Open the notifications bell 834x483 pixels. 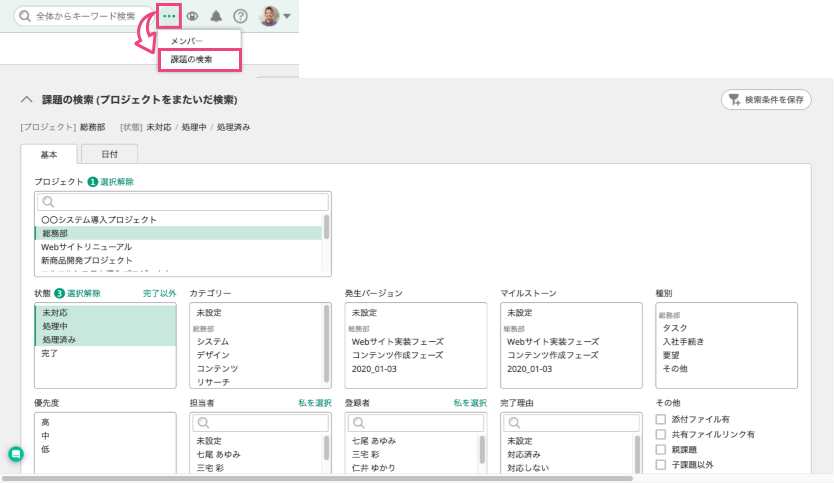pyautogui.click(x=216, y=16)
